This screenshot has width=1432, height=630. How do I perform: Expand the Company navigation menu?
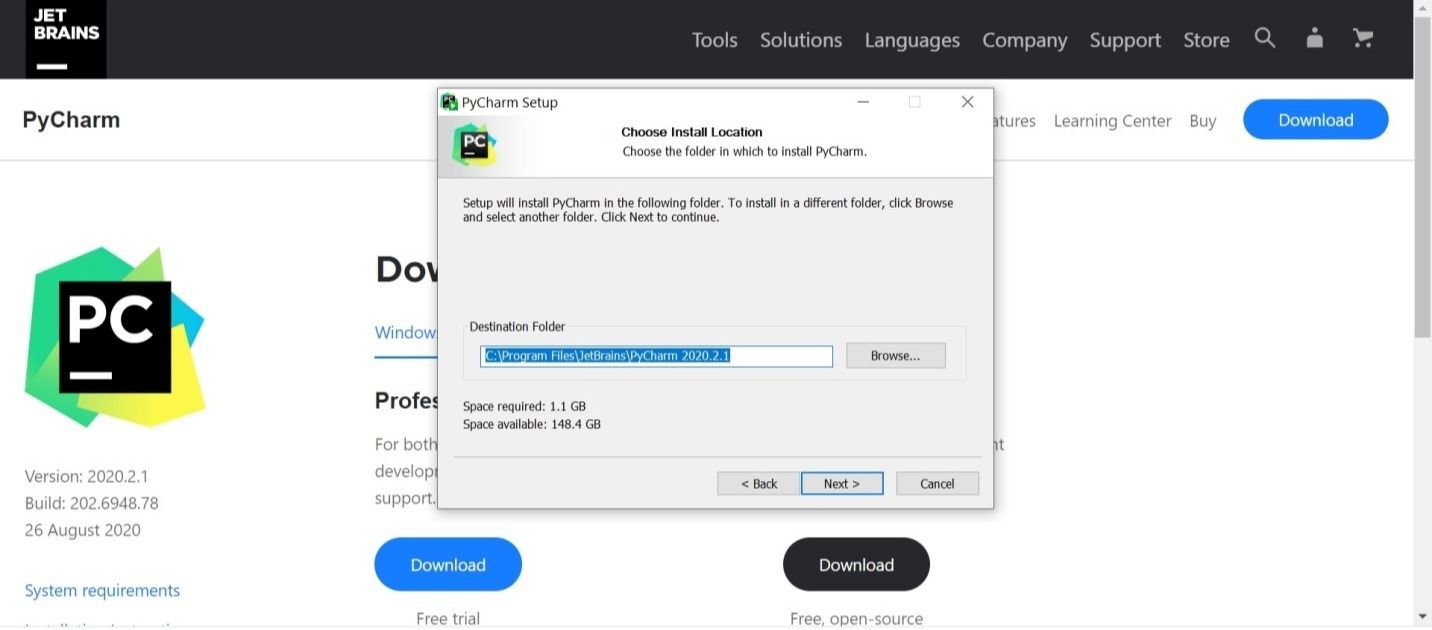tap(1024, 40)
